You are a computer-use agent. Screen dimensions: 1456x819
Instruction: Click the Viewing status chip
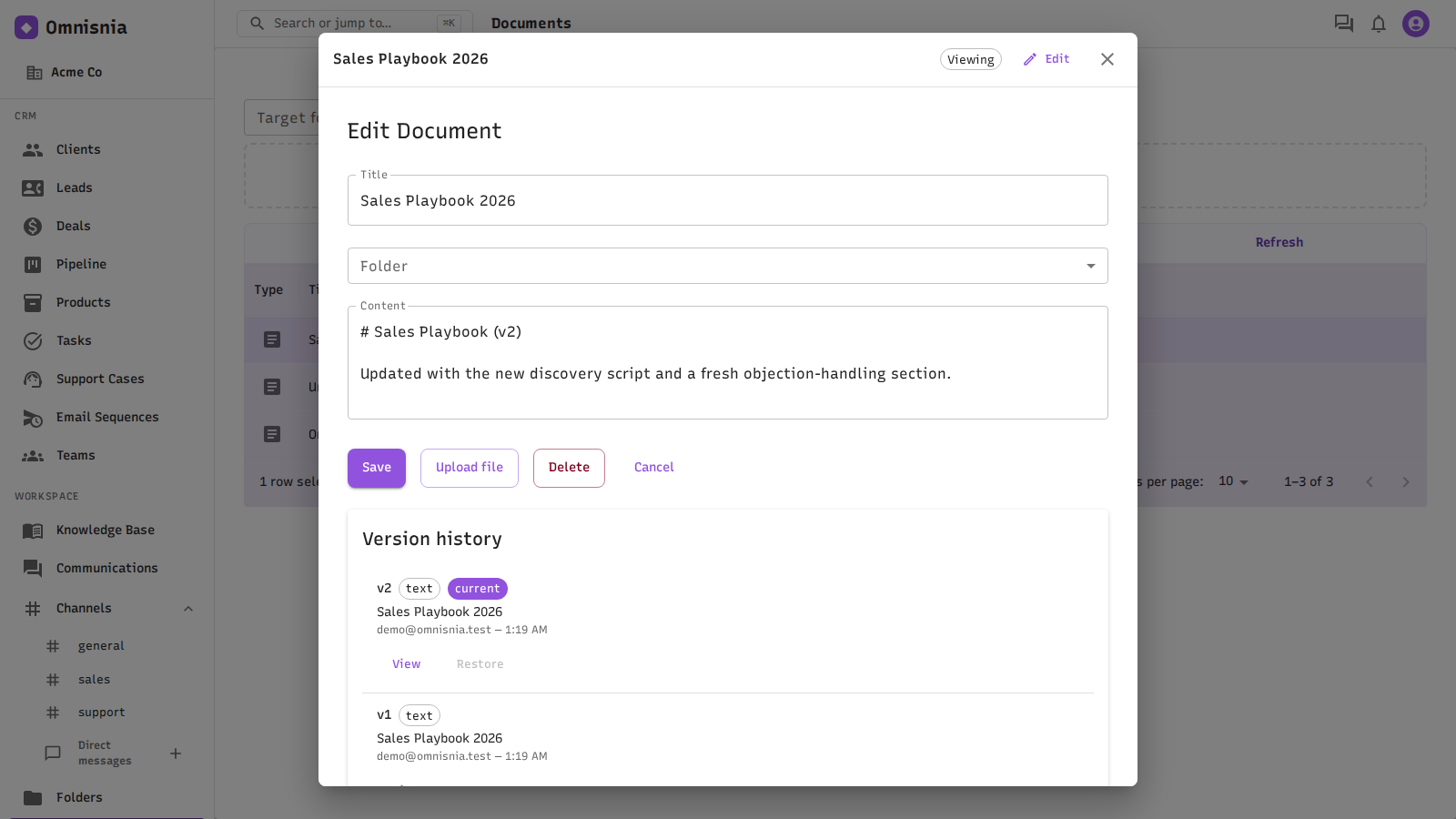point(971,59)
